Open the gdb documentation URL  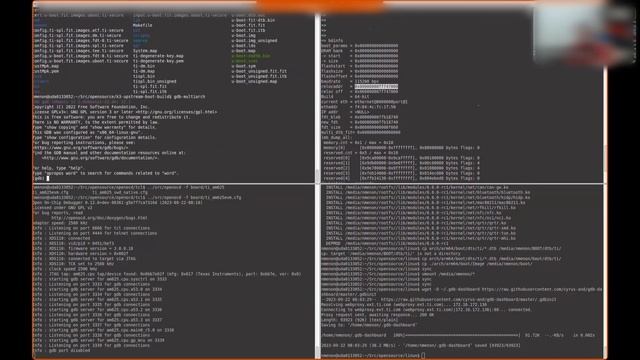(100, 158)
